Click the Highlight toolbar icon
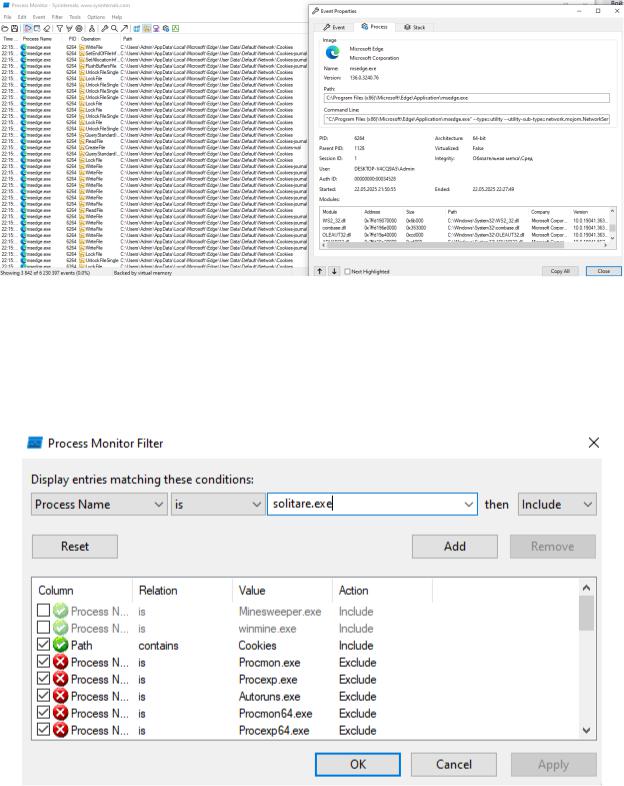Image resolution: width=624 pixels, height=786 pixels. click(69, 29)
